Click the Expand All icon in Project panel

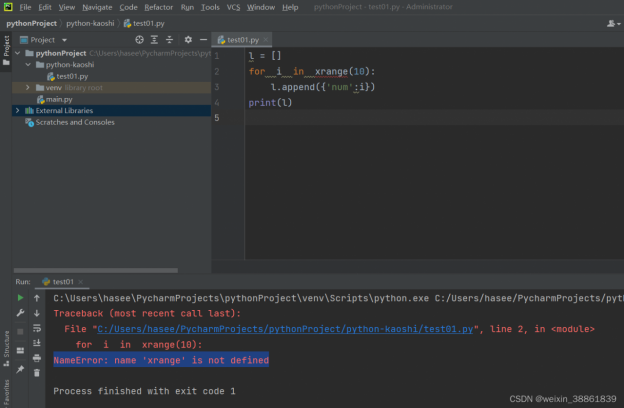coord(154,40)
